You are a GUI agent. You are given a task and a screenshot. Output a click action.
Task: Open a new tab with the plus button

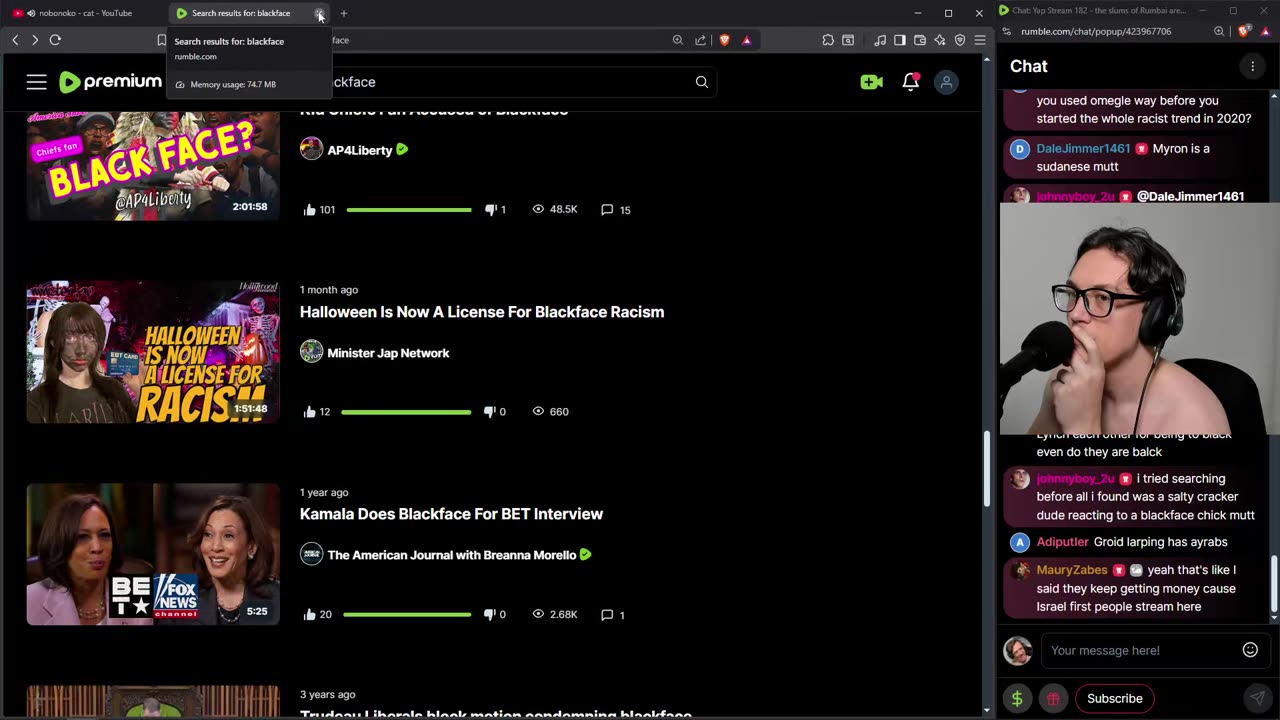click(344, 13)
